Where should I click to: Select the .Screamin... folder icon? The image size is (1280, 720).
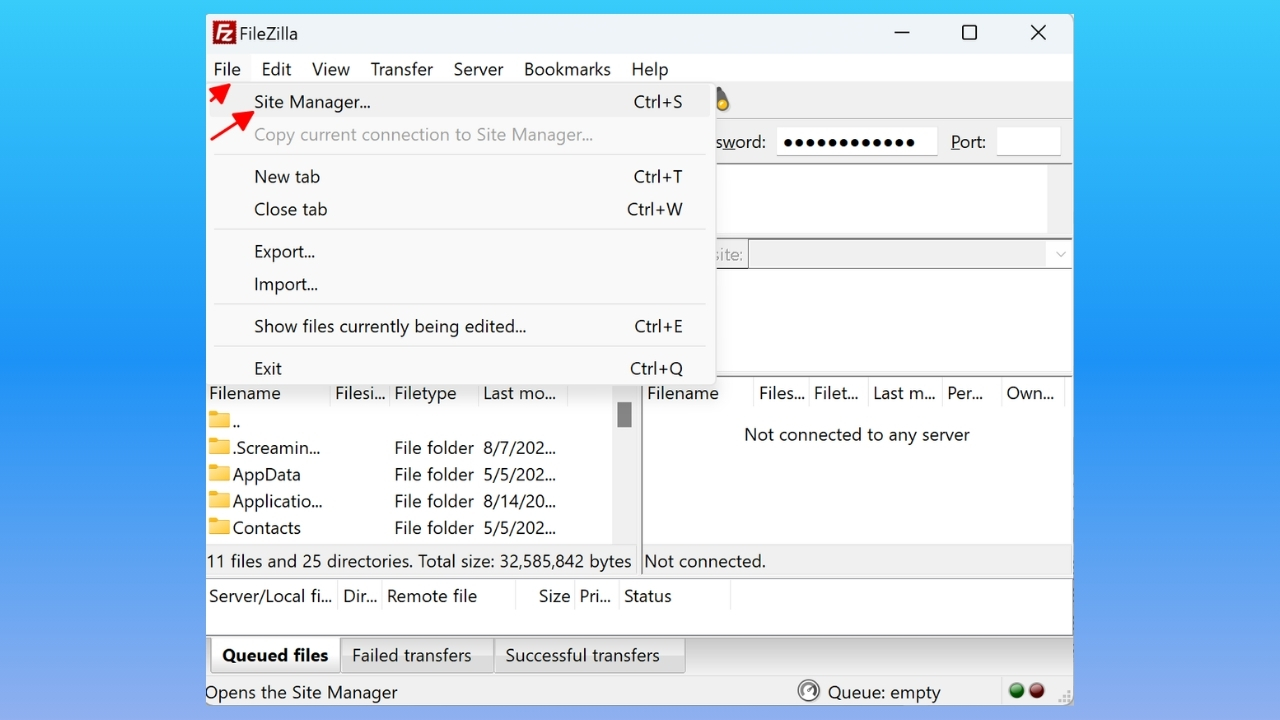219,447
